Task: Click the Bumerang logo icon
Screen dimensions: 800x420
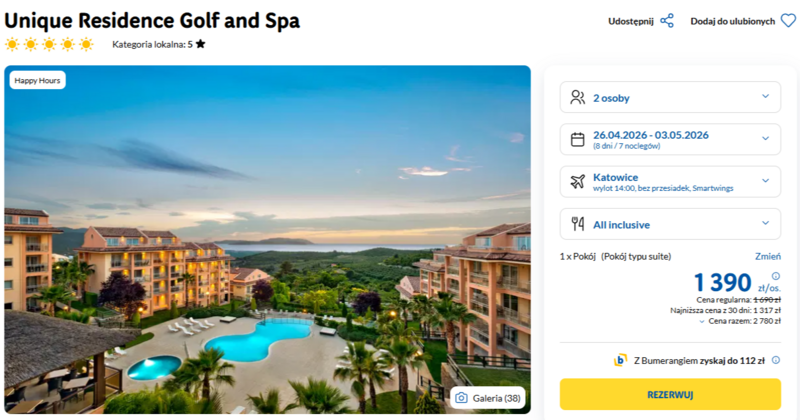Action: pyautogui.click(x=620, y=360)
